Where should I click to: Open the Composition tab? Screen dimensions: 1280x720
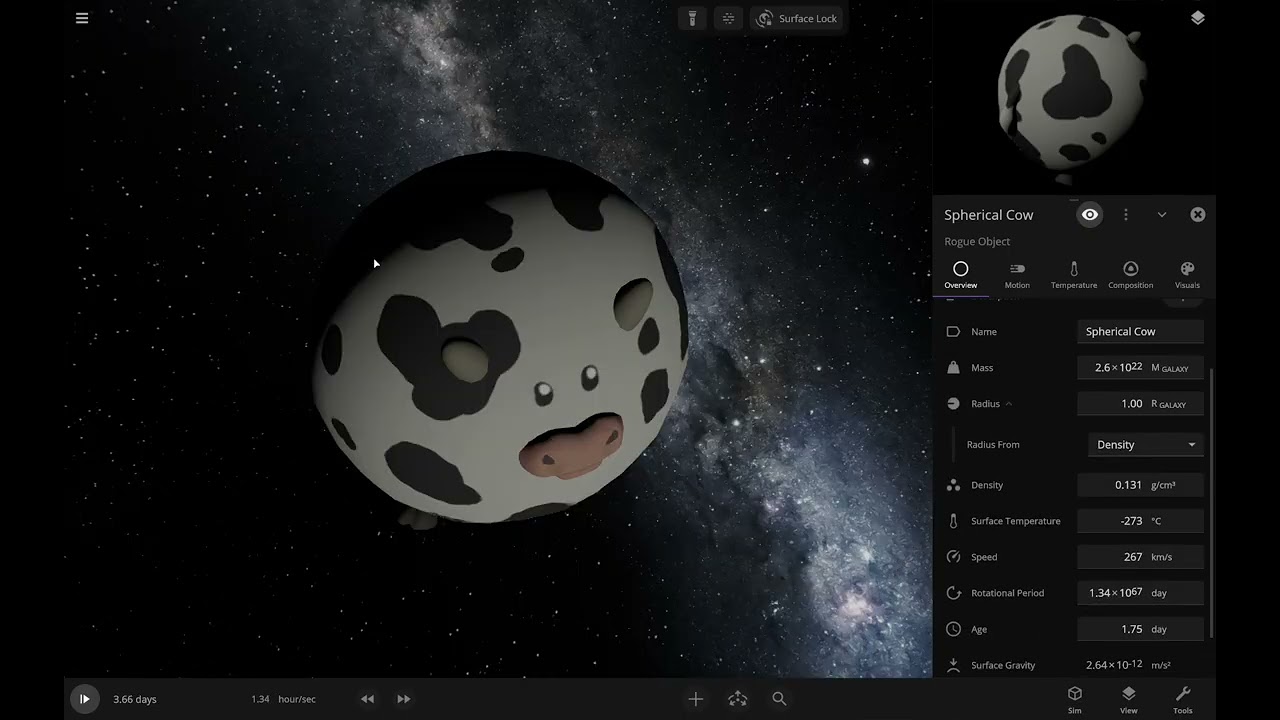pyautogui.click(x=1131, y=275)
